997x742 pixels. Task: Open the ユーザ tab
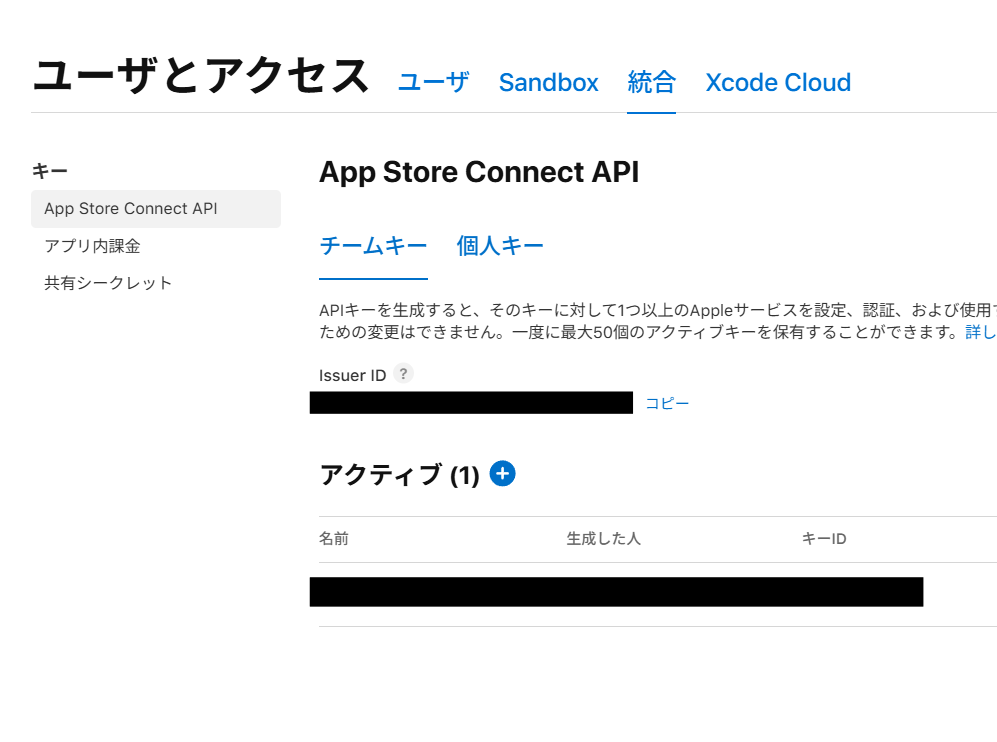point(434,83)
